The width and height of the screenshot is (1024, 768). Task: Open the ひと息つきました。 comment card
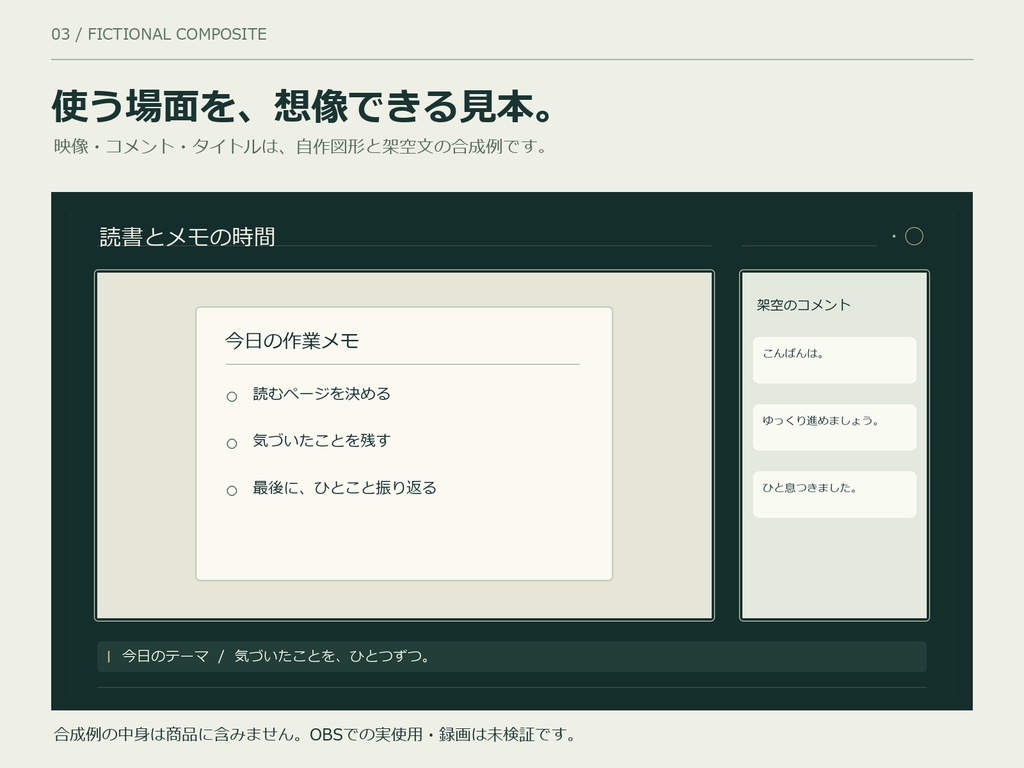click(835, 494)
